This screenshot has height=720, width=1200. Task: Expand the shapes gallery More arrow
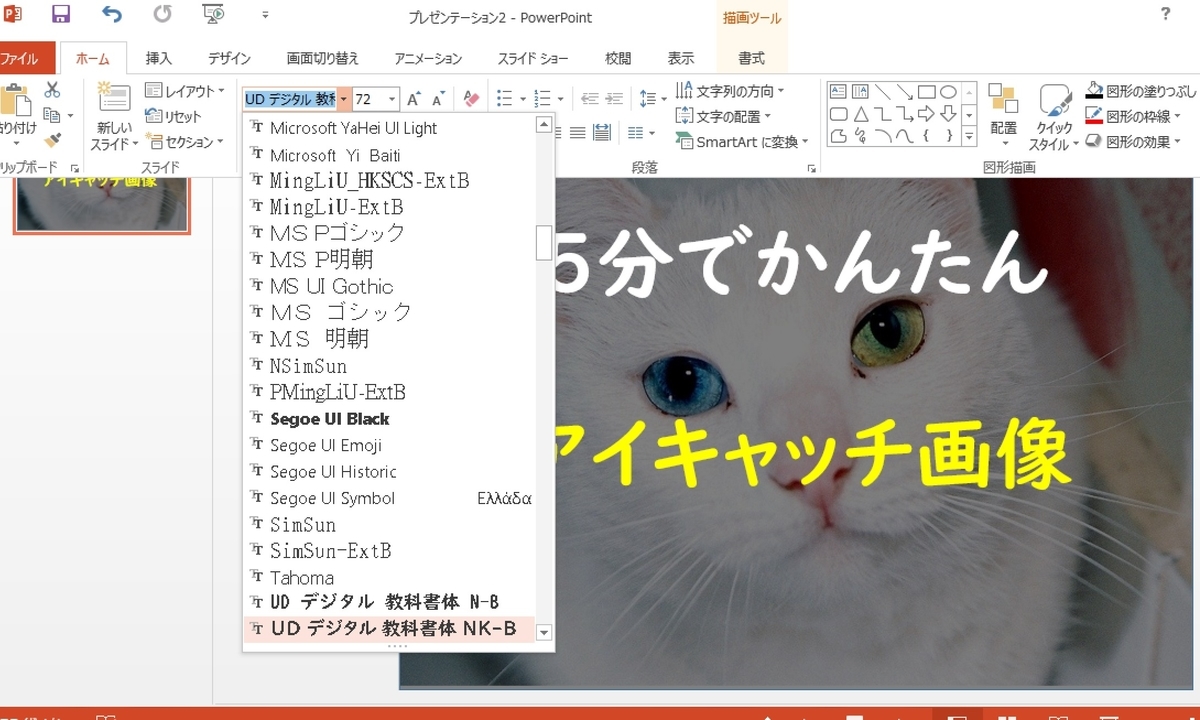pos(969,137)
